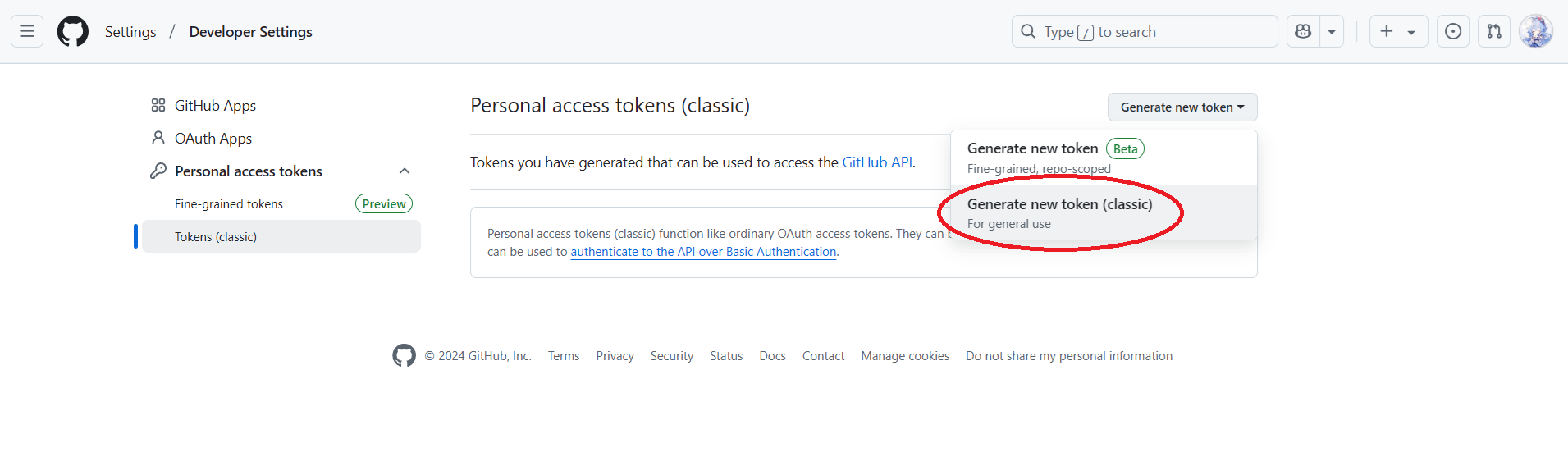
Task: Click the GitHub logo in footer
Action: point(404,355)
